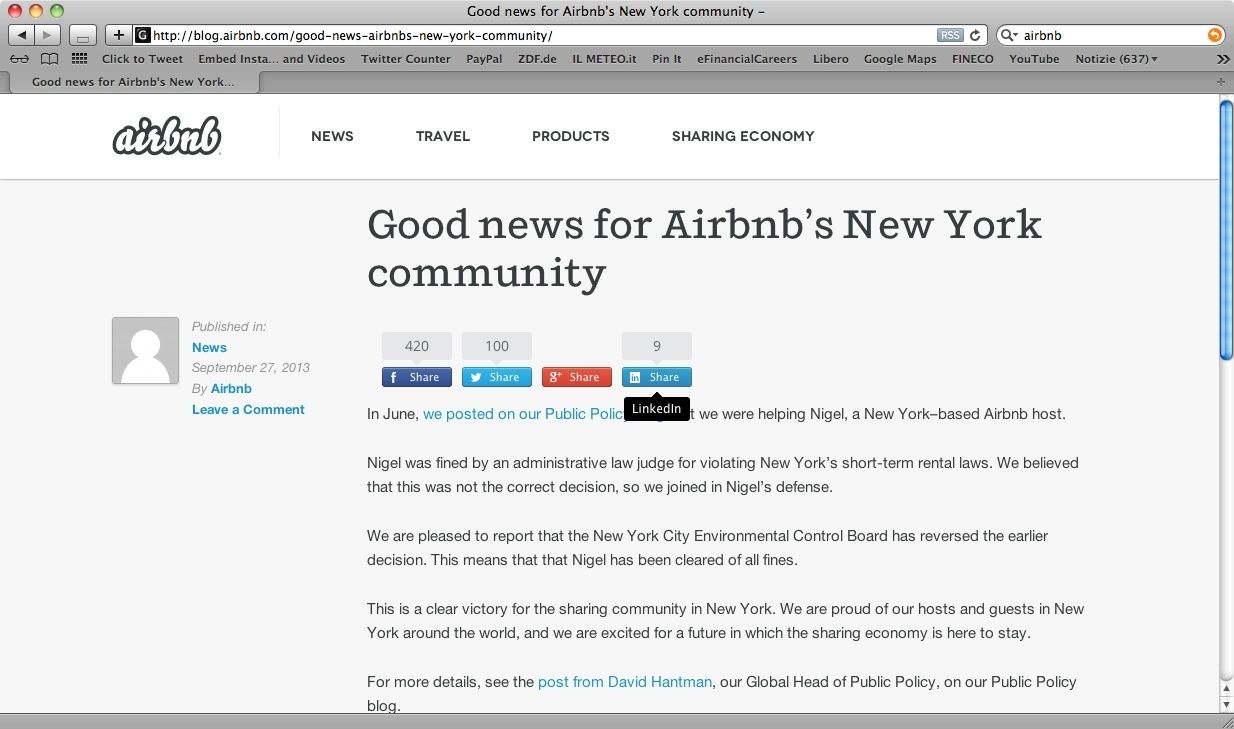Screen dimensions: 1234x729
Task: Click the Leave a Comment link
Action: coord(248,409)
